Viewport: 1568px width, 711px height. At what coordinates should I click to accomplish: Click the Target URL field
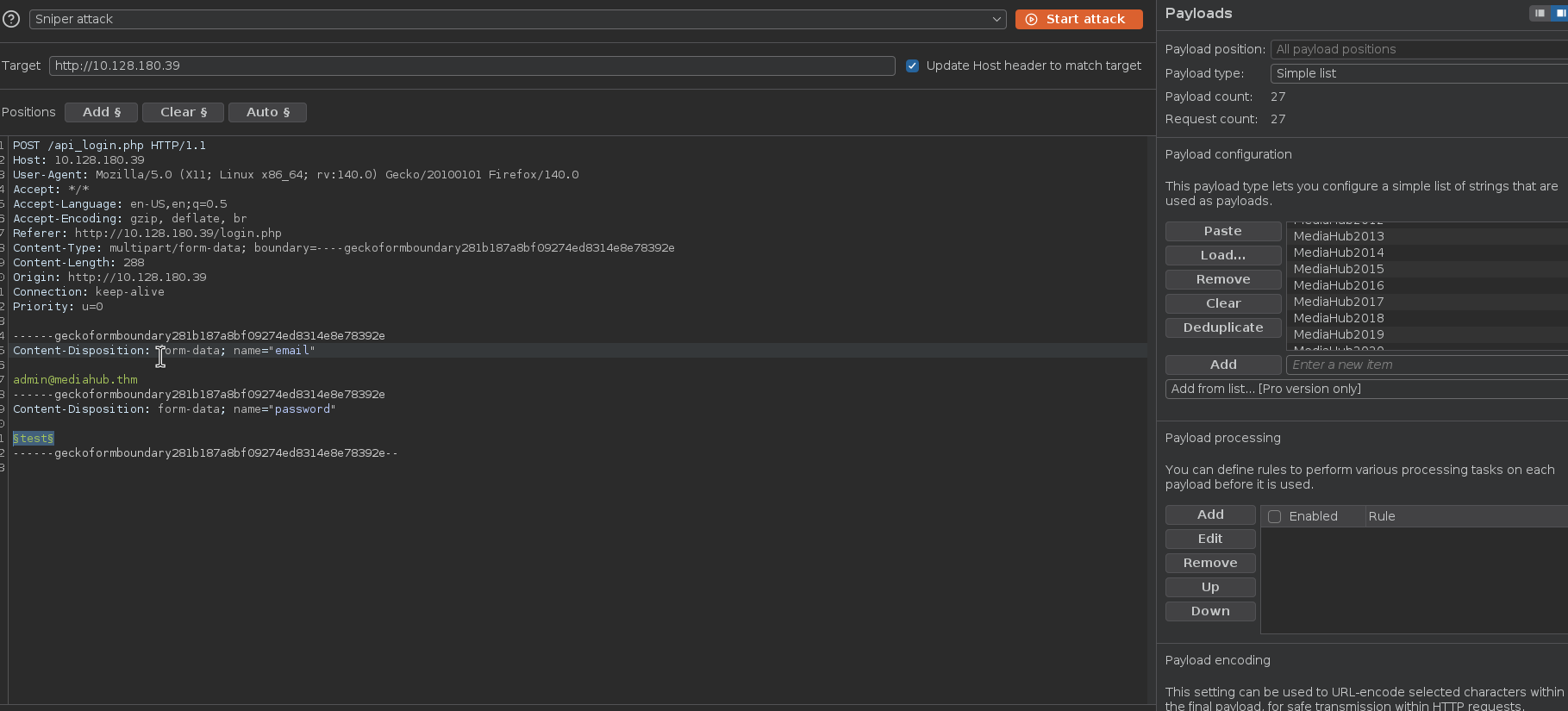[472, 65]
